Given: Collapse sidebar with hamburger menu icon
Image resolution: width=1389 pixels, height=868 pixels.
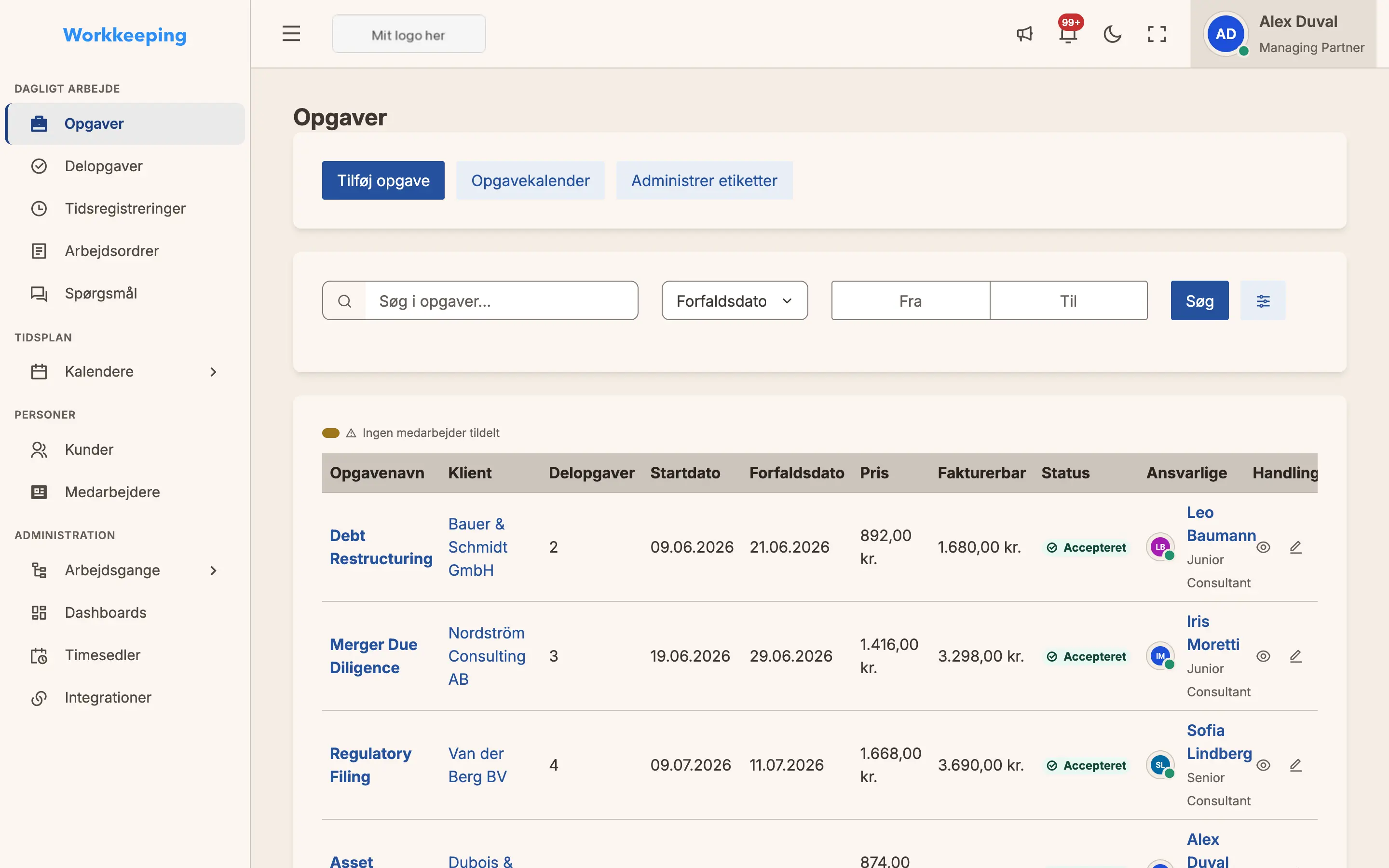Looking at the screenshot, I should (291, 34).
